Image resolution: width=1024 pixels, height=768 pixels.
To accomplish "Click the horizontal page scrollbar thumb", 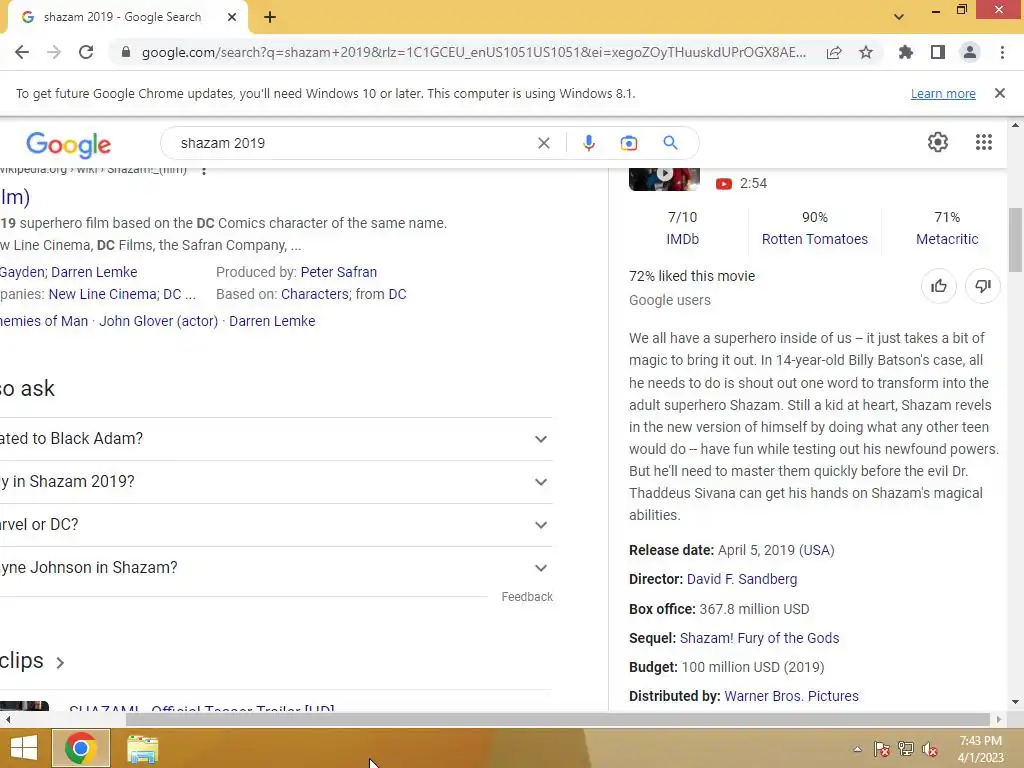I will (x=557, y=719).
